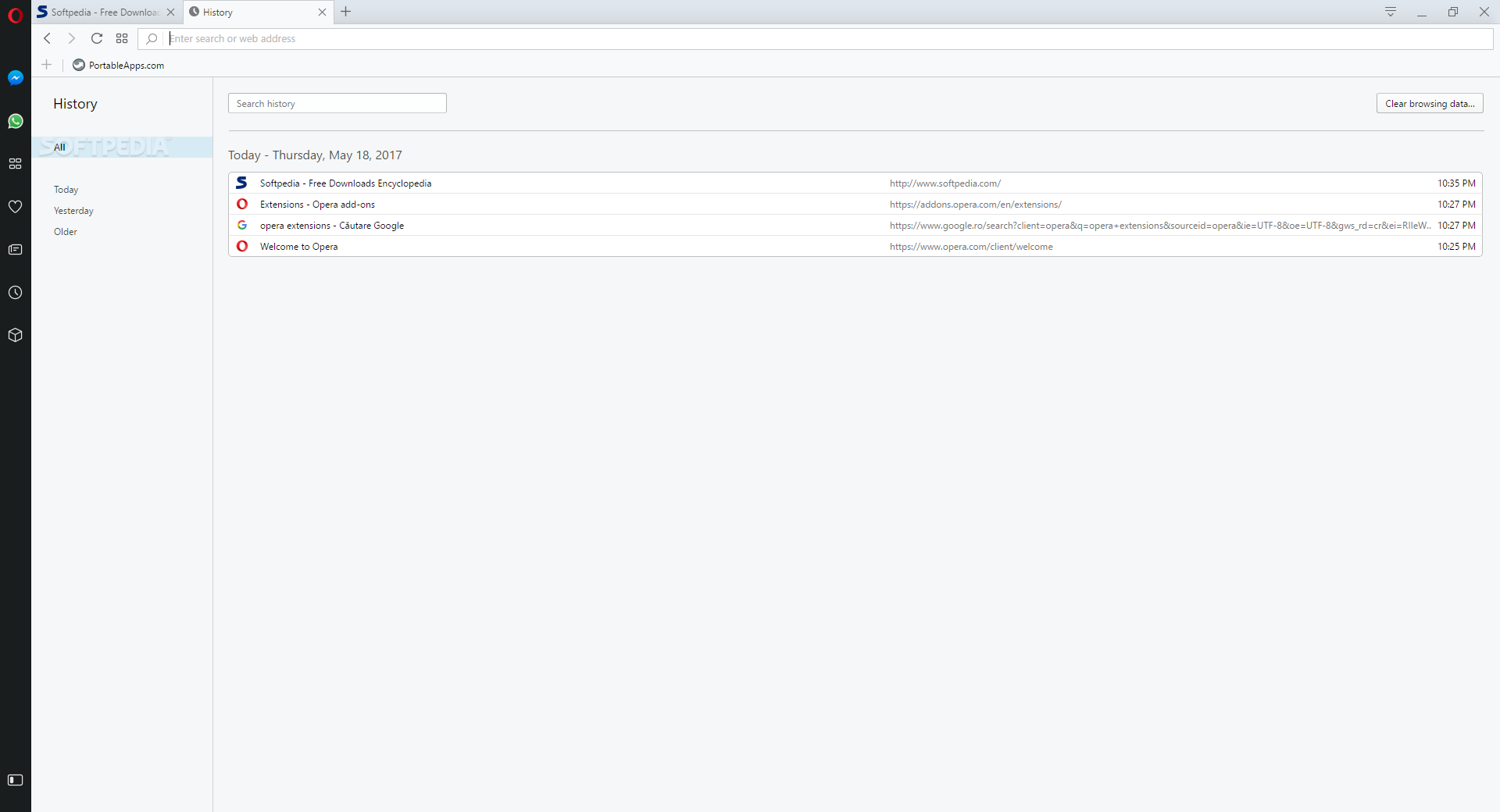Click Clear browsing data button
This screenshot has height=812, width=1500.
click(1430, 103)
